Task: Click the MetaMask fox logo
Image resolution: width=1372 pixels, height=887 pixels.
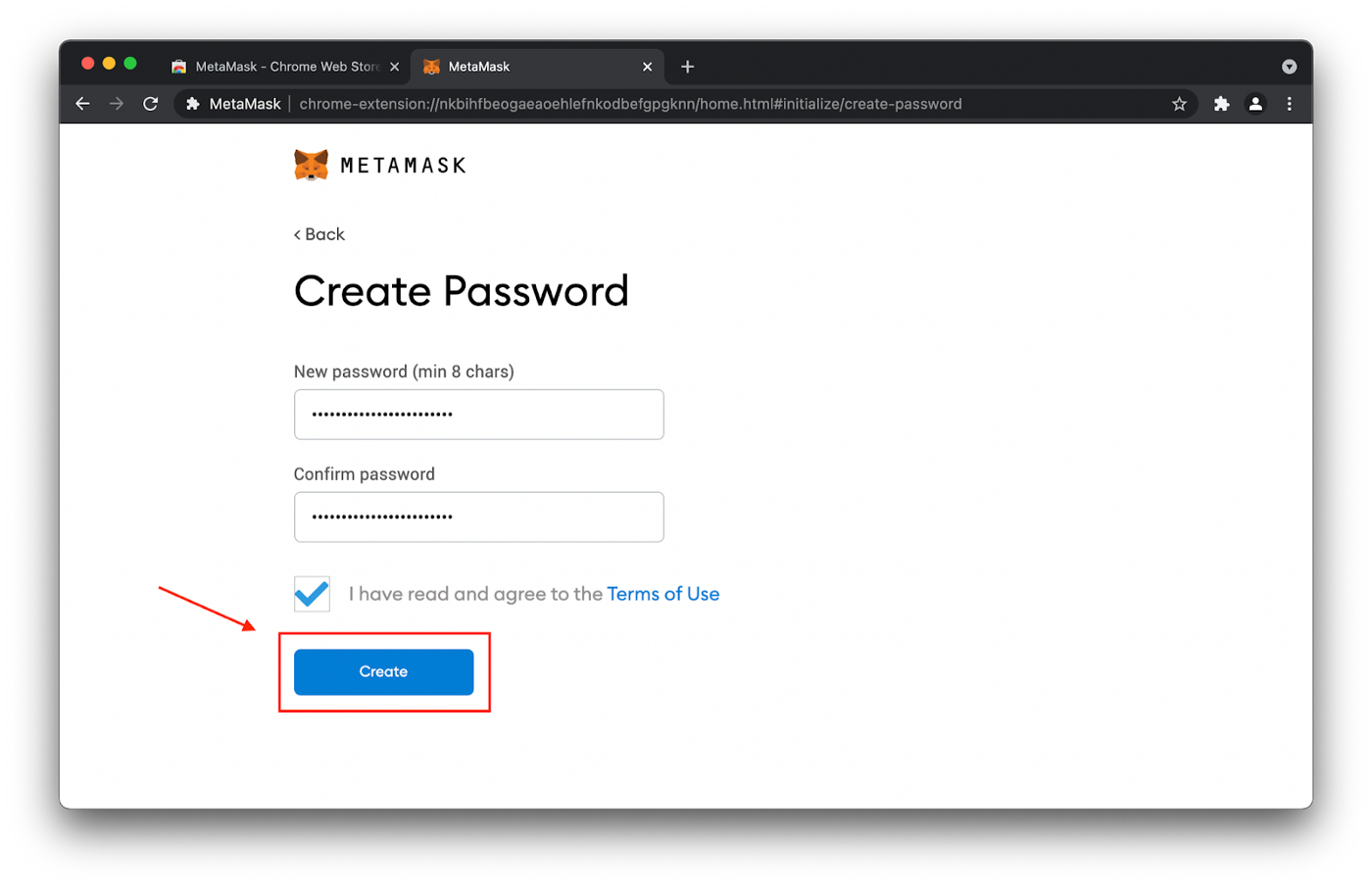Action: point(312,165)
